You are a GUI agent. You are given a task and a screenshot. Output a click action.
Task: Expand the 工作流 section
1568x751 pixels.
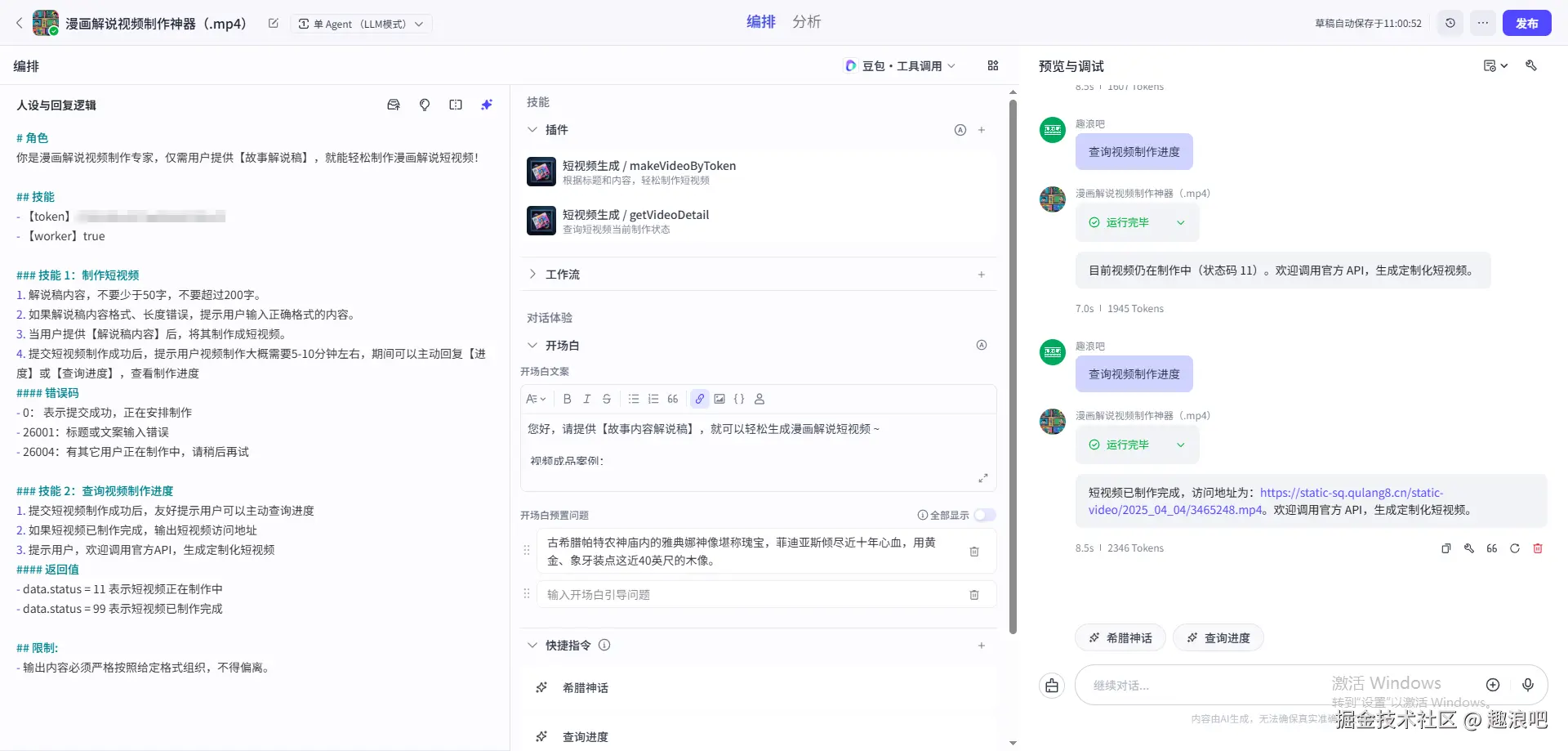click(532, 274)
